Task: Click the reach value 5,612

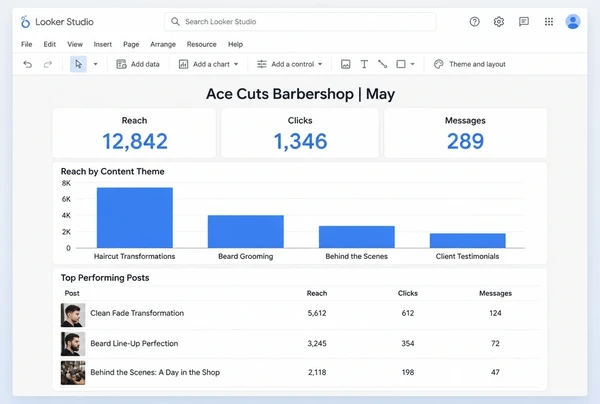Action: click(x=317, y=313)
